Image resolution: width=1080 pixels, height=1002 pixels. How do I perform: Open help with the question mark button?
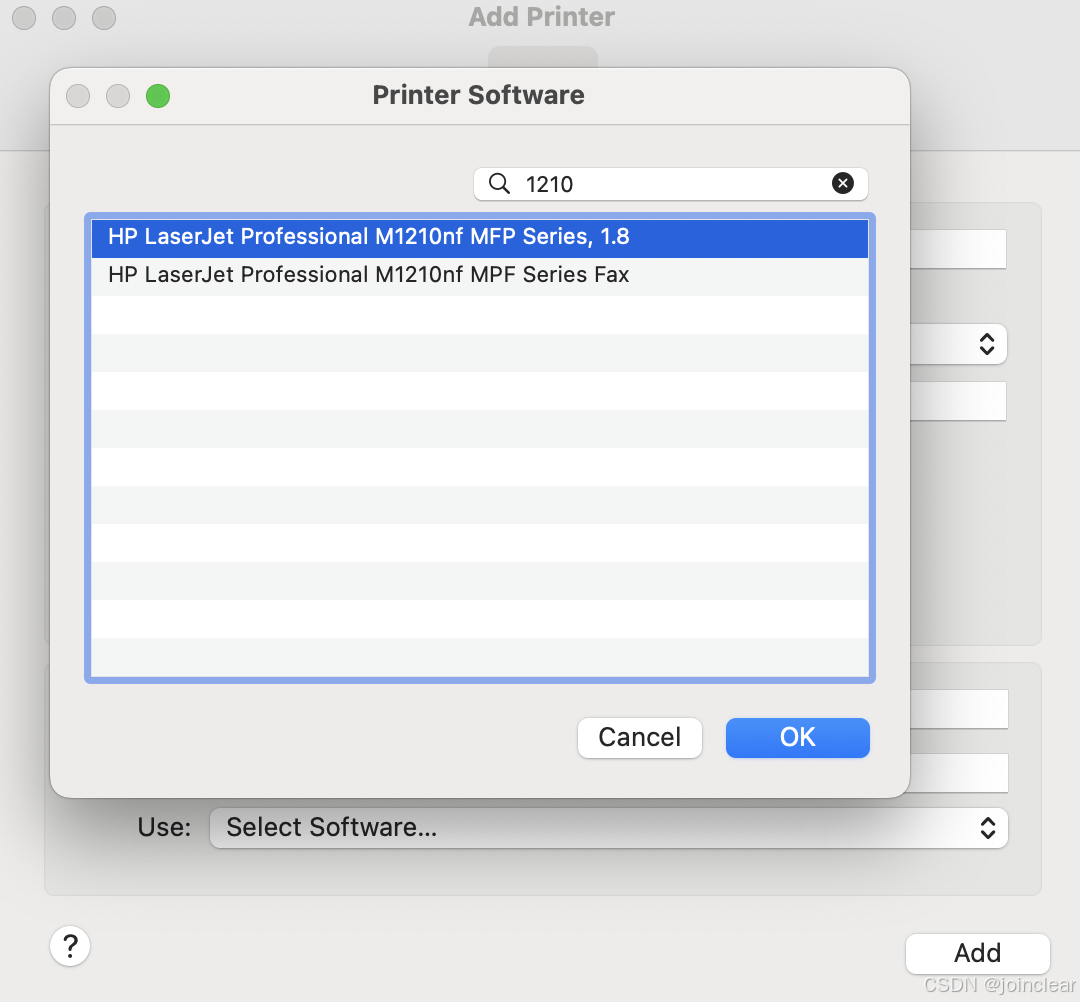(70, 946)
